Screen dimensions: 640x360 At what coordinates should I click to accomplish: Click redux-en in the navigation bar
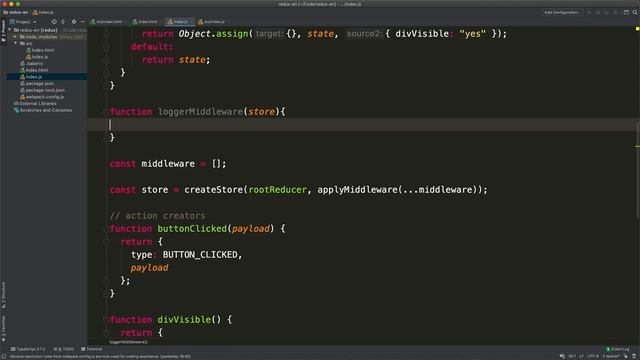16,12
